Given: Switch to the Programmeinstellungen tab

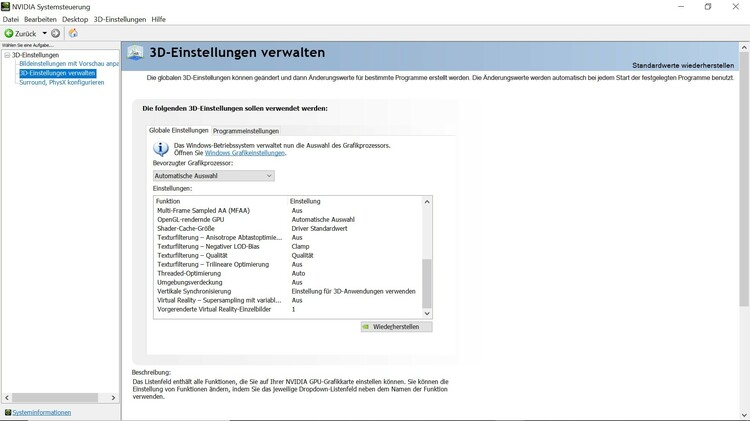Looking at the screenshot, I should tap(246, 131).
